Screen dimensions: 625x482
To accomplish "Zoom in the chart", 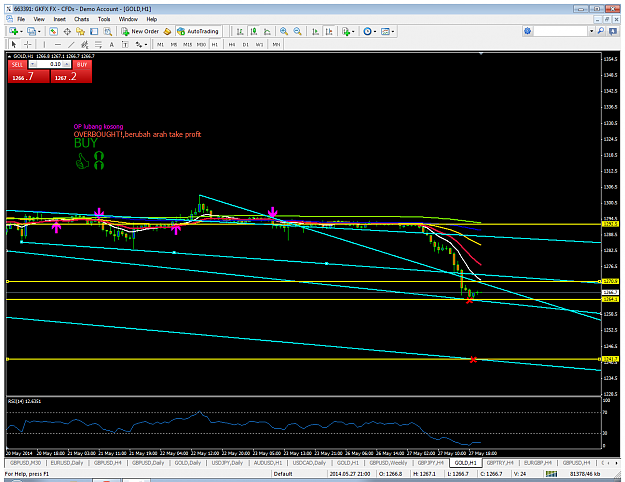I will [284, 31].
